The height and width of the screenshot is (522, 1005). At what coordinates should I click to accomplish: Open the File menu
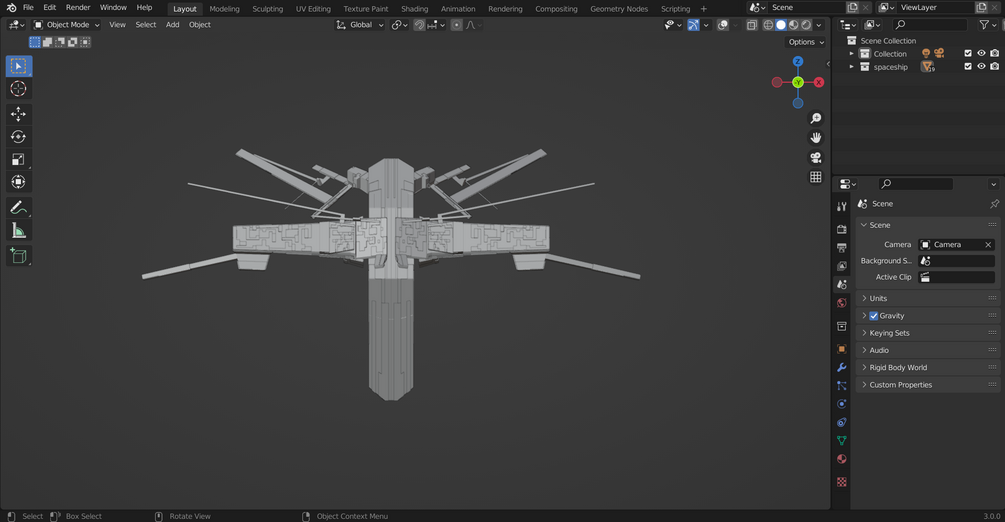[28, 8]
